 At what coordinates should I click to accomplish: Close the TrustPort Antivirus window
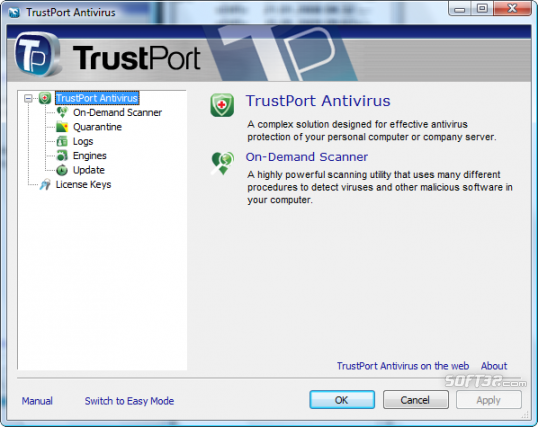512,9
